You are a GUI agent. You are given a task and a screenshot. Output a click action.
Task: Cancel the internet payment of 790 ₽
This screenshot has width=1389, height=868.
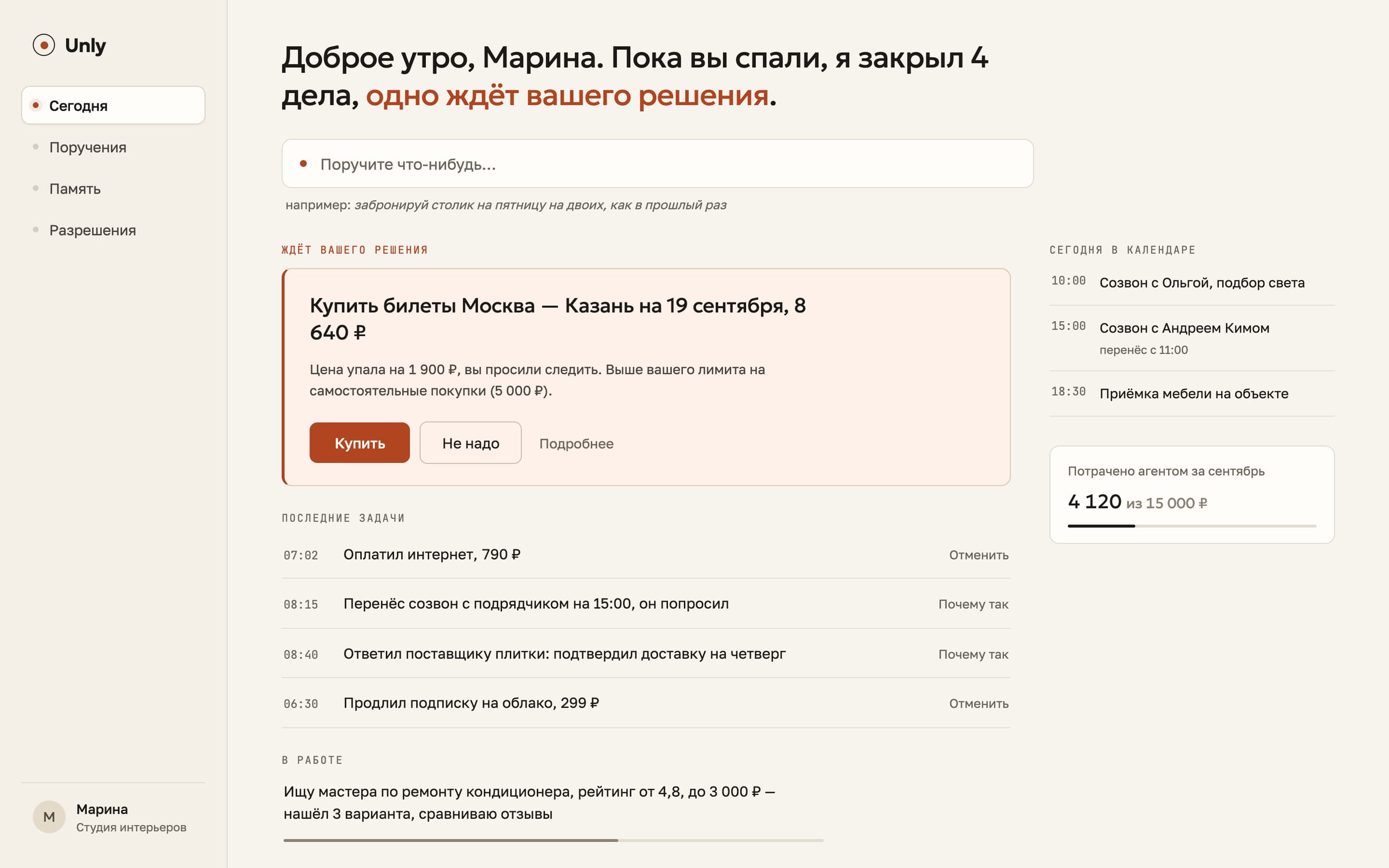pos(979,555)
